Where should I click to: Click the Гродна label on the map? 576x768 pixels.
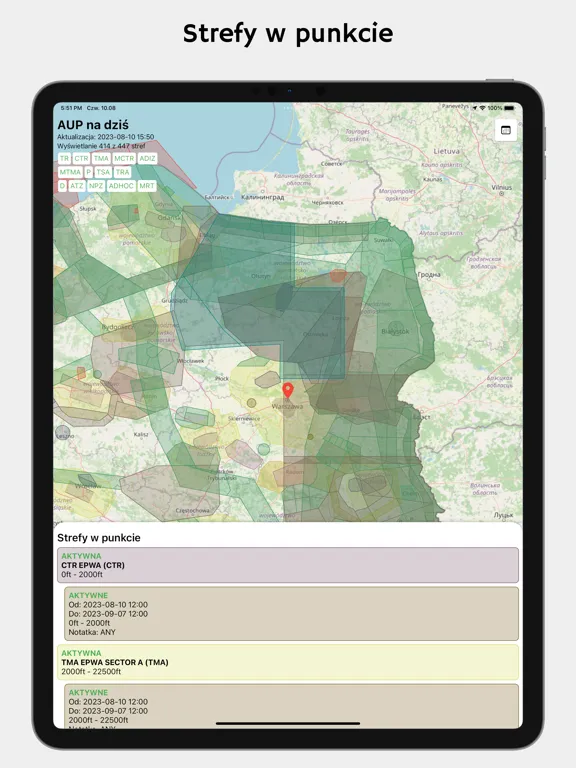tap(429, 275)
